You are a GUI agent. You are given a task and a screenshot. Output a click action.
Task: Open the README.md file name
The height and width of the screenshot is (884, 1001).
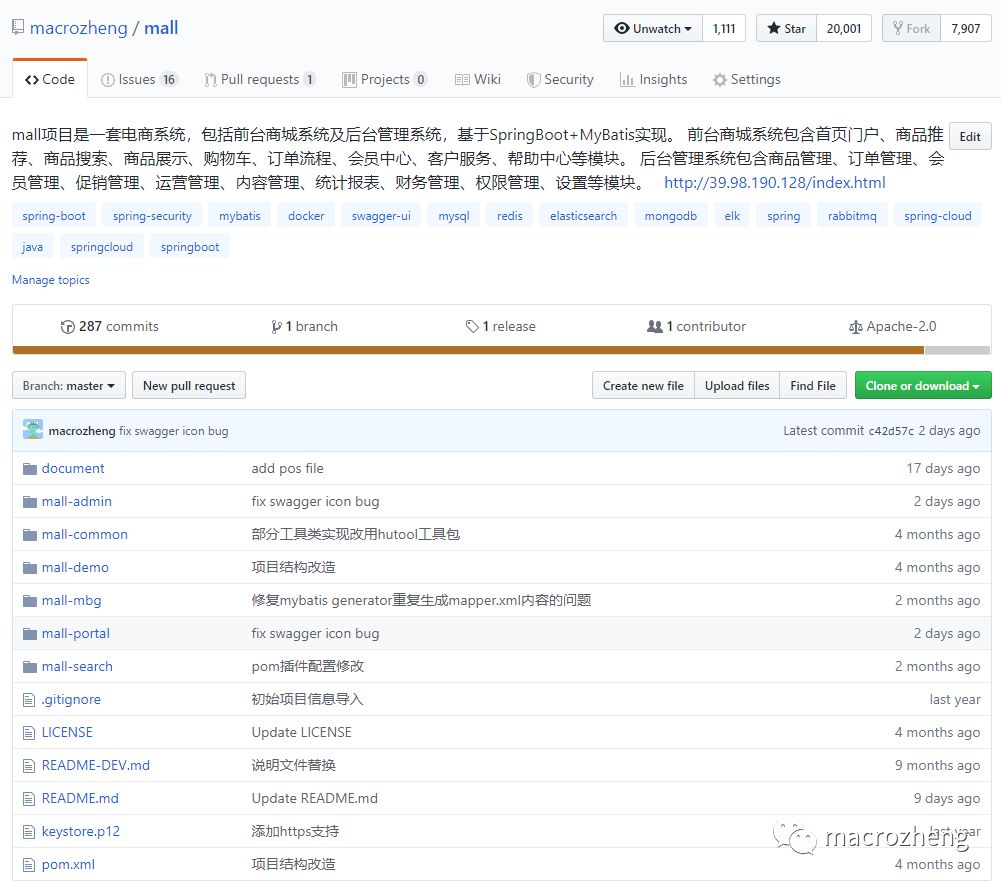80,798
